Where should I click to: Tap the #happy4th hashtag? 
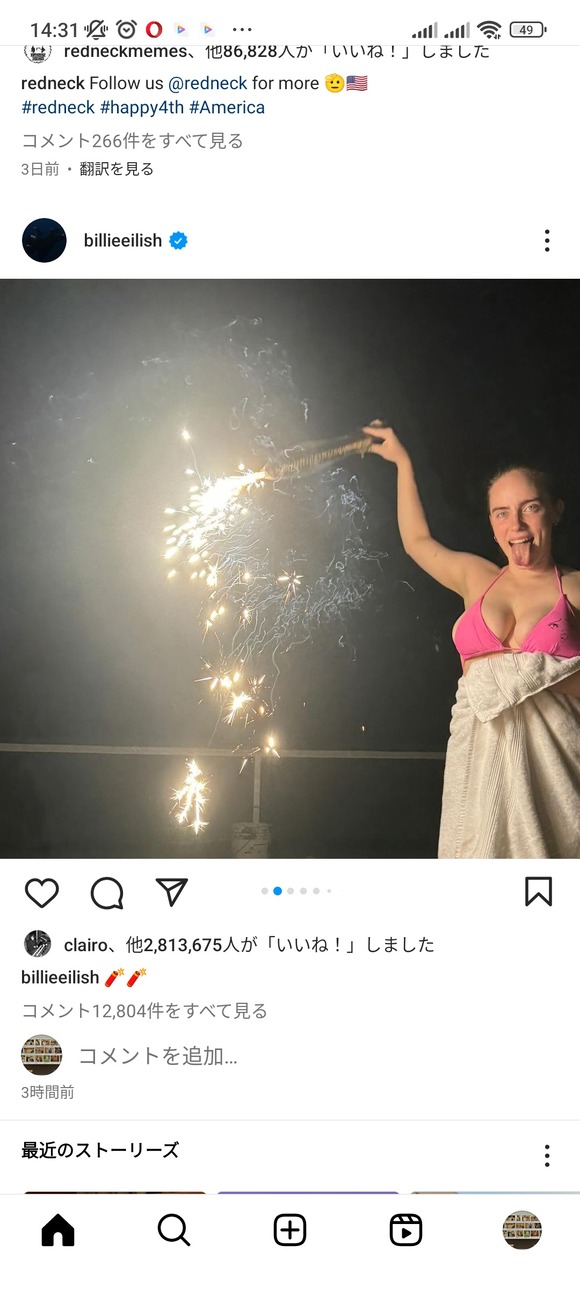[142, 107]
